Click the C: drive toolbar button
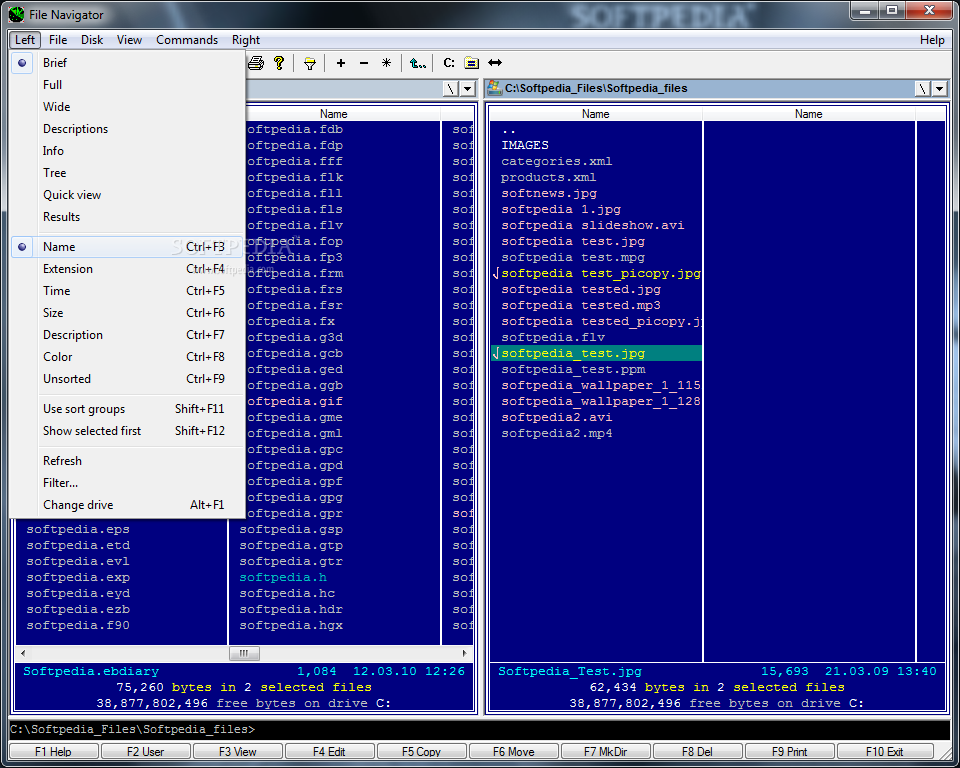The height and width of the screenshot is (768, 960). click(449, 62)
